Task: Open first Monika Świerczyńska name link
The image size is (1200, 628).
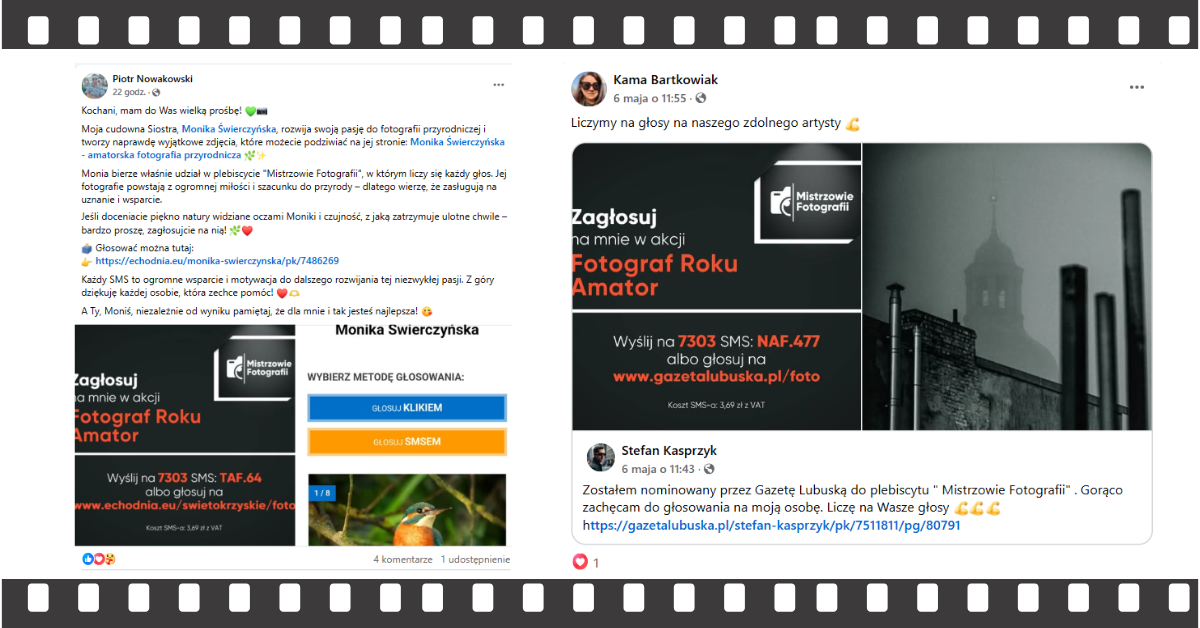Action: point(228,130)
